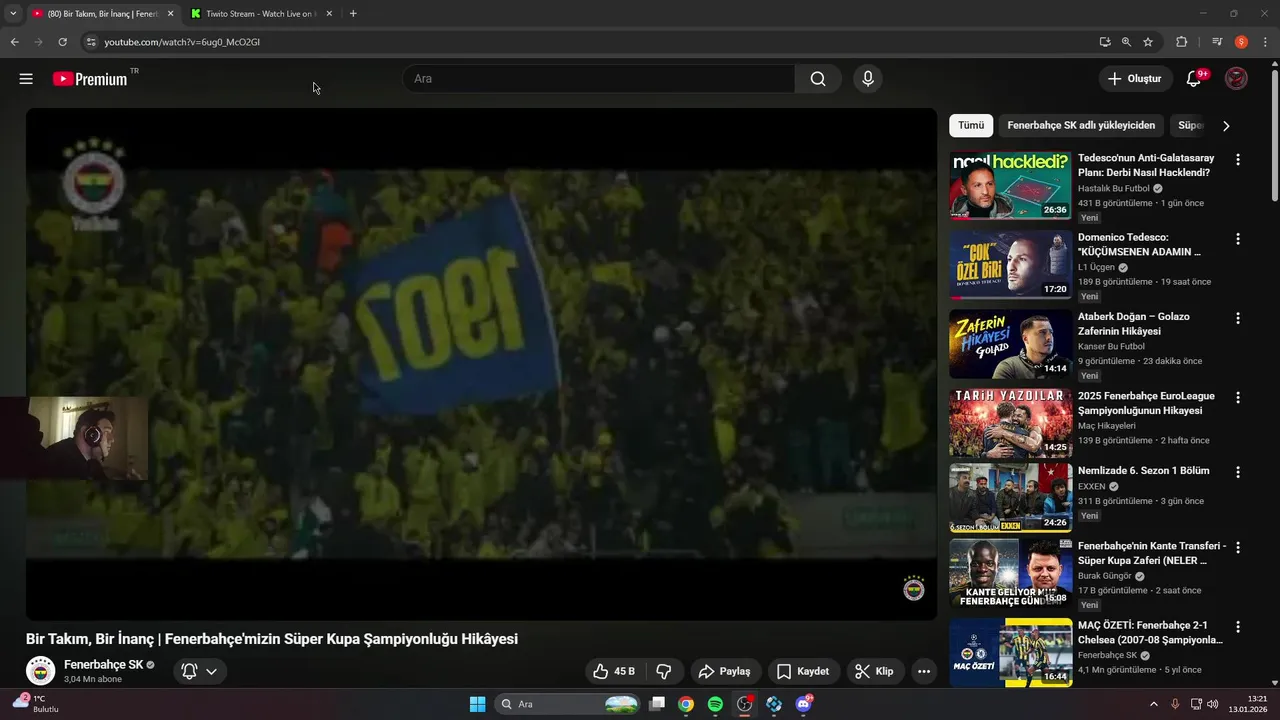Open Domenico Tedesco video thumbnail 17:20

(x=1010, y=264)
